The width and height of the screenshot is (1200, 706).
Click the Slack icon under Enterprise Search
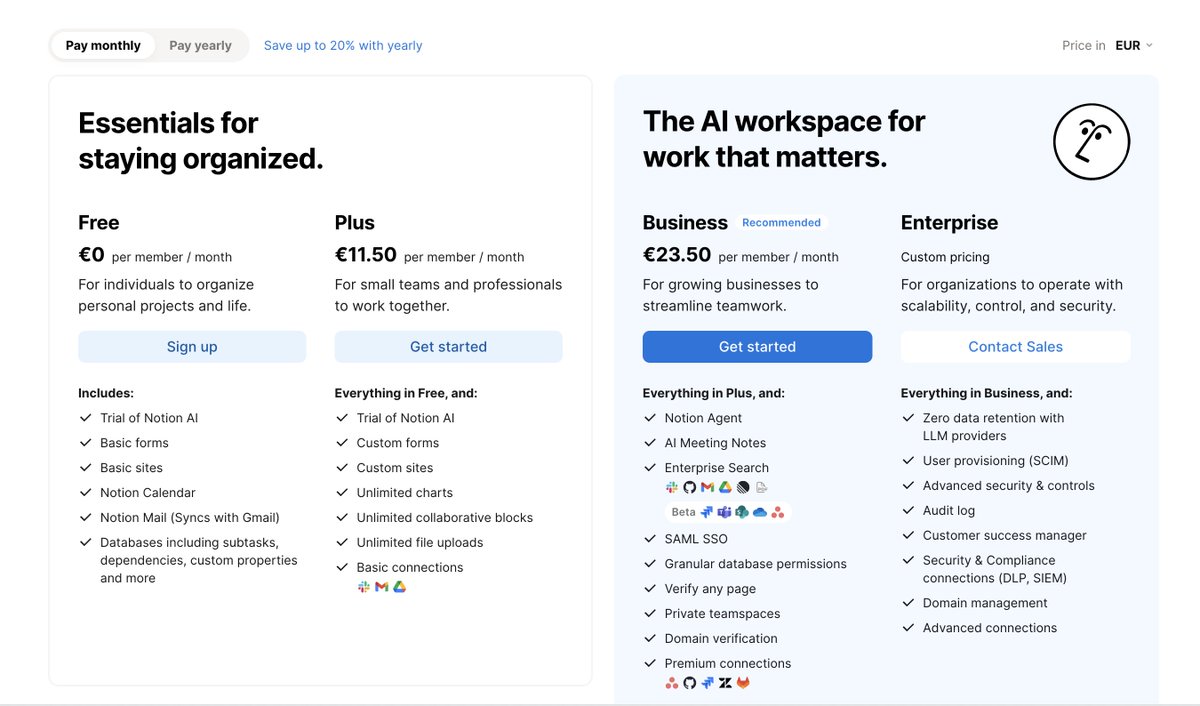(x=672, y=487)
